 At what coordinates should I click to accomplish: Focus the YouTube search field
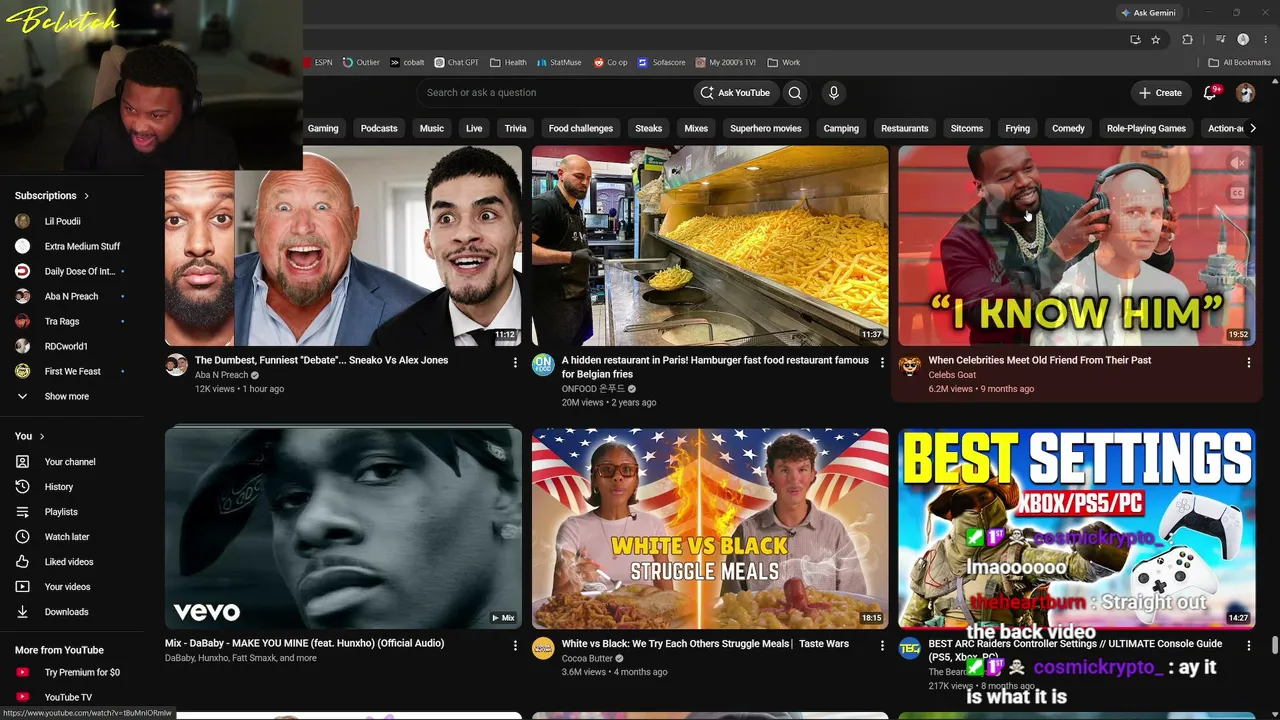555,93
